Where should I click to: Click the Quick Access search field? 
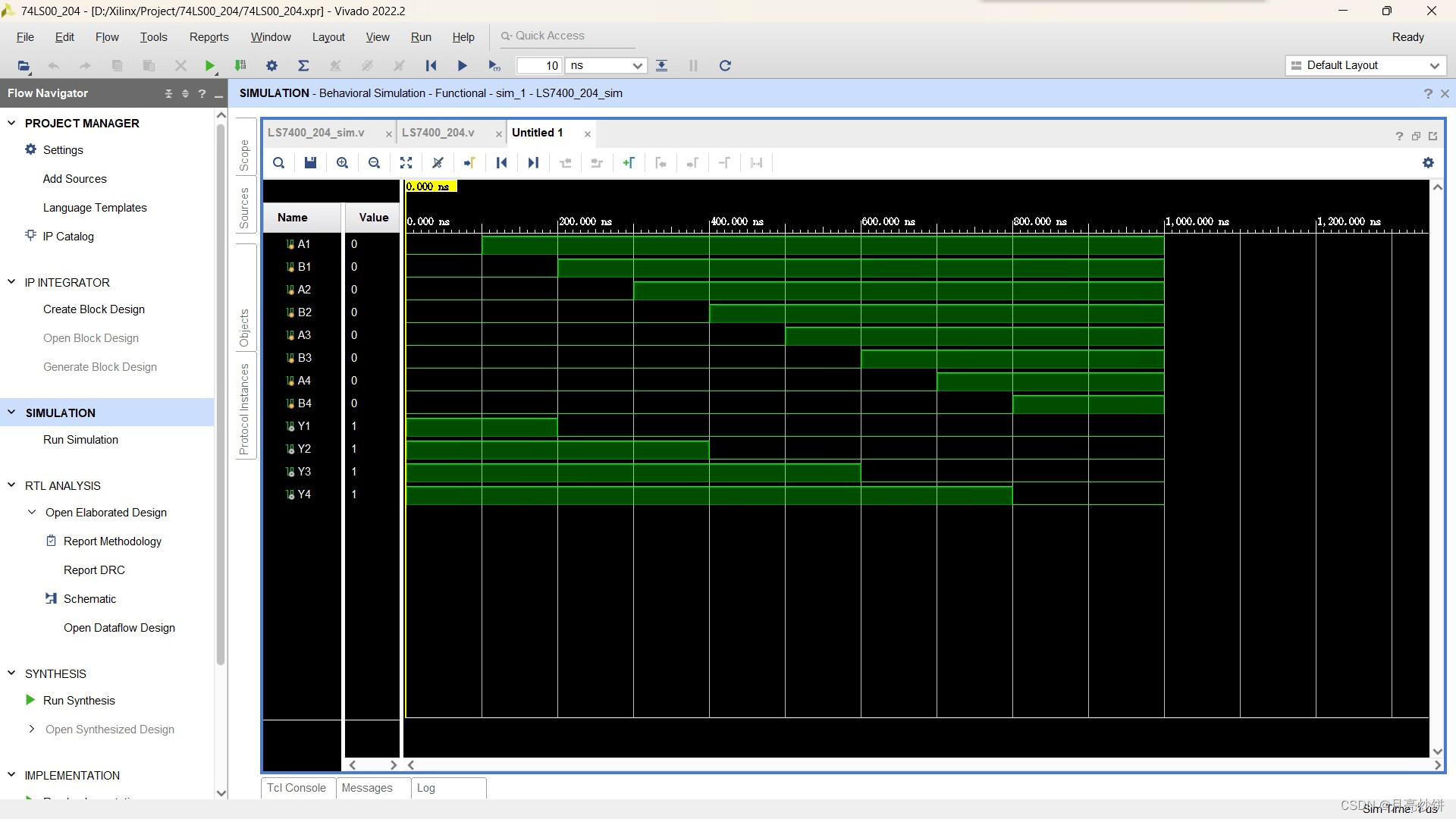point(567,36)
